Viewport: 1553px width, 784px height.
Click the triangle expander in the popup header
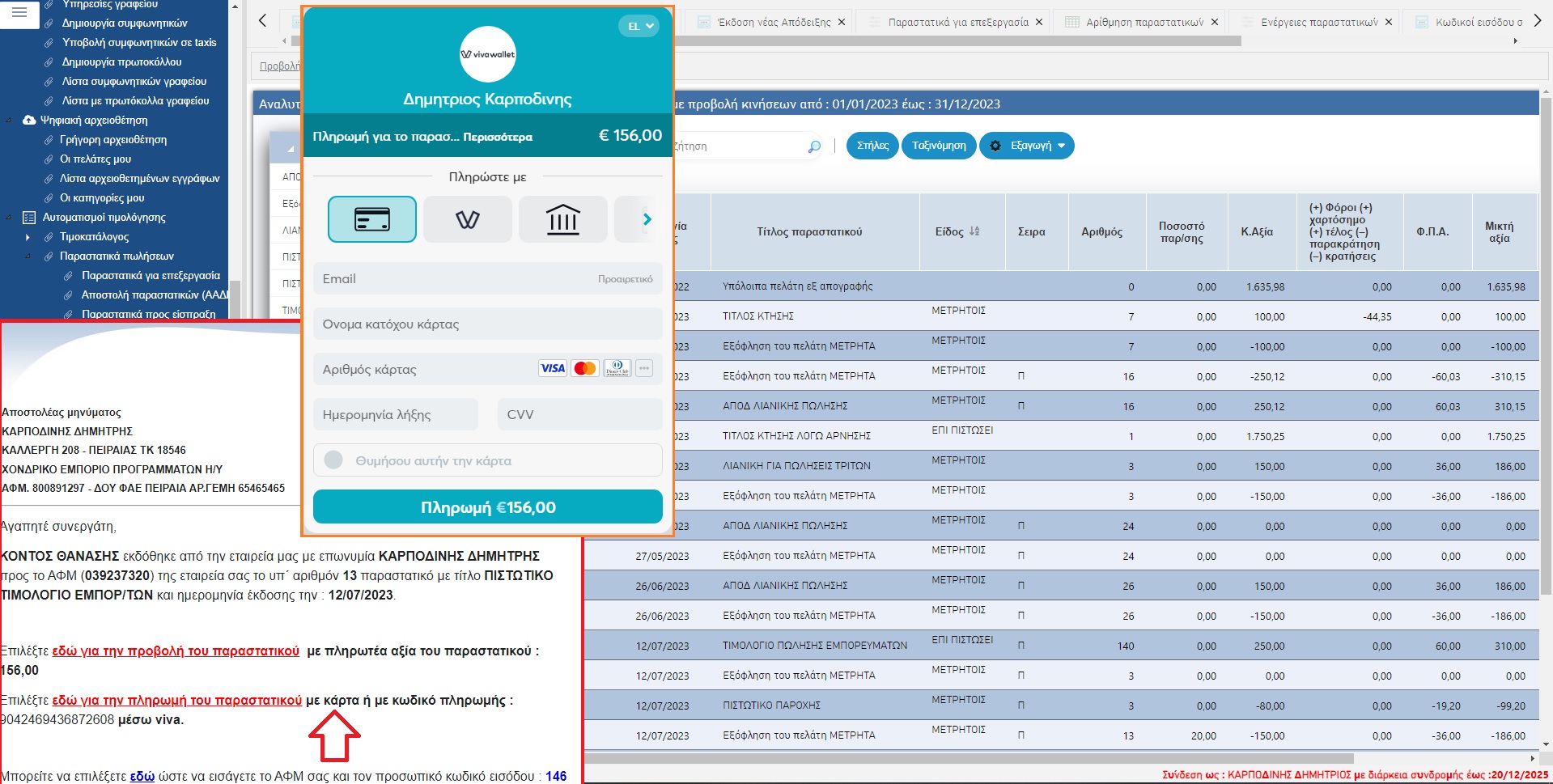(x=290, y=149)
